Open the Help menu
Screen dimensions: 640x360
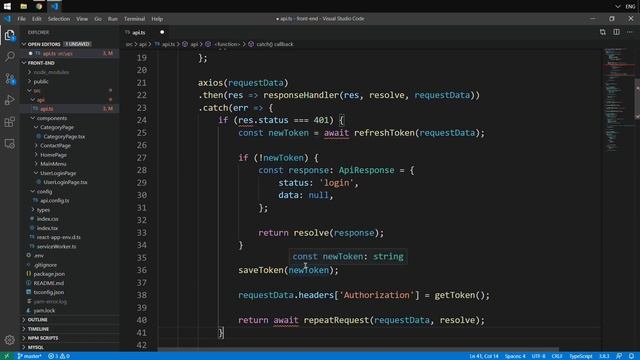pyautogui.click(x=157, y=19)
